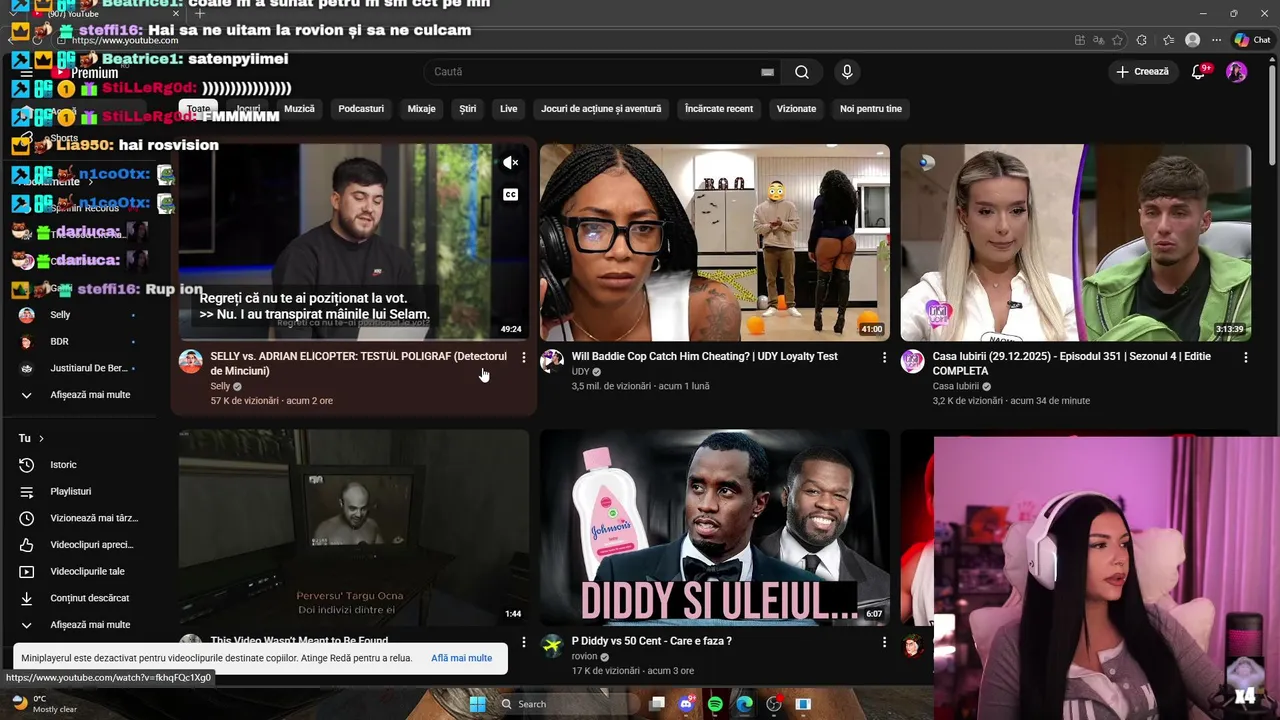Click the Windows taskbar Search box
The image size is (1280, 720).
point(567,704)
